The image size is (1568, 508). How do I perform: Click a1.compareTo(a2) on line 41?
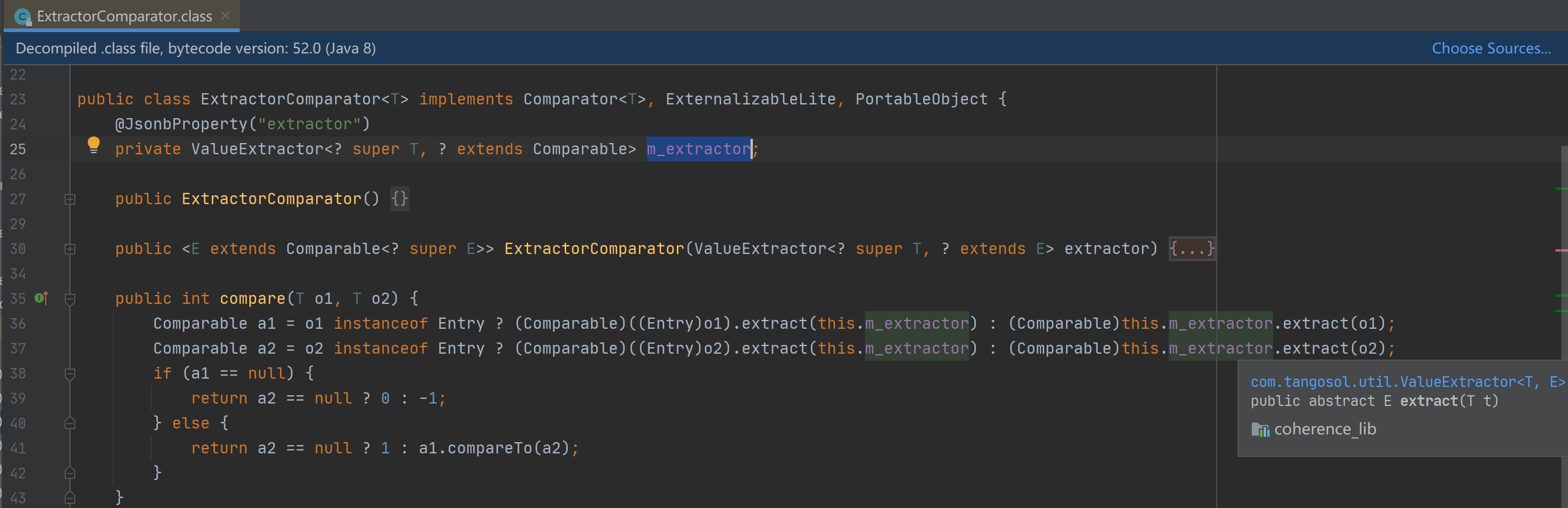coord(494,447)
